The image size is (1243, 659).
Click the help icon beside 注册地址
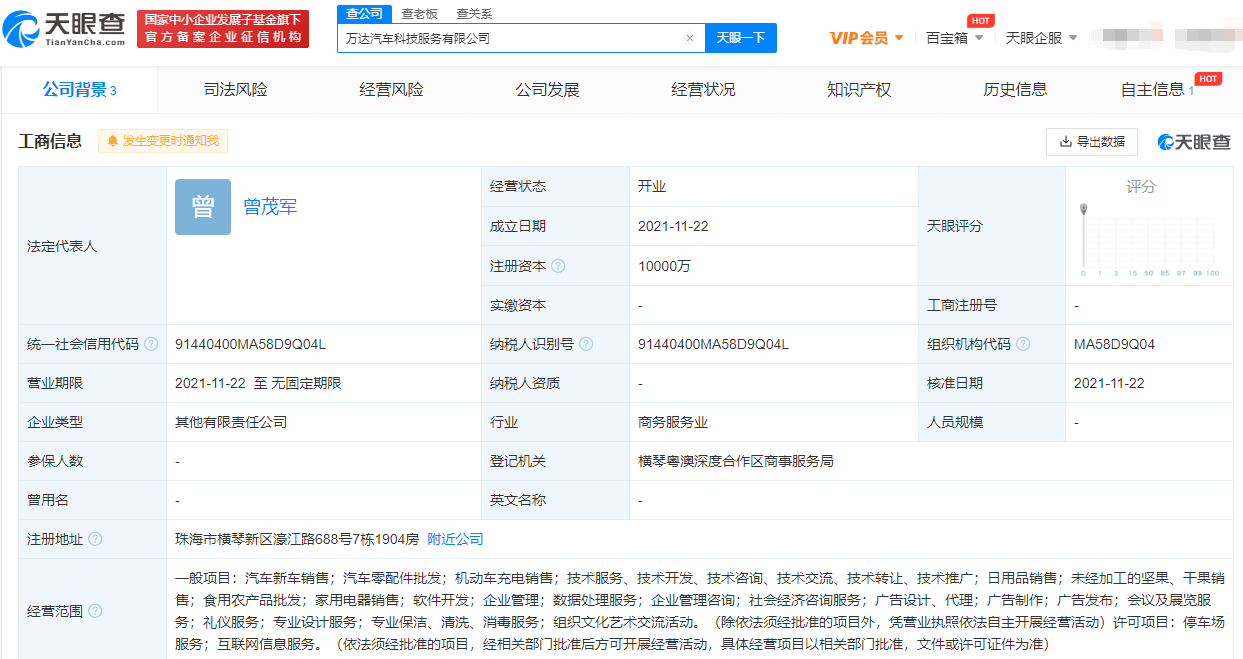95,539
